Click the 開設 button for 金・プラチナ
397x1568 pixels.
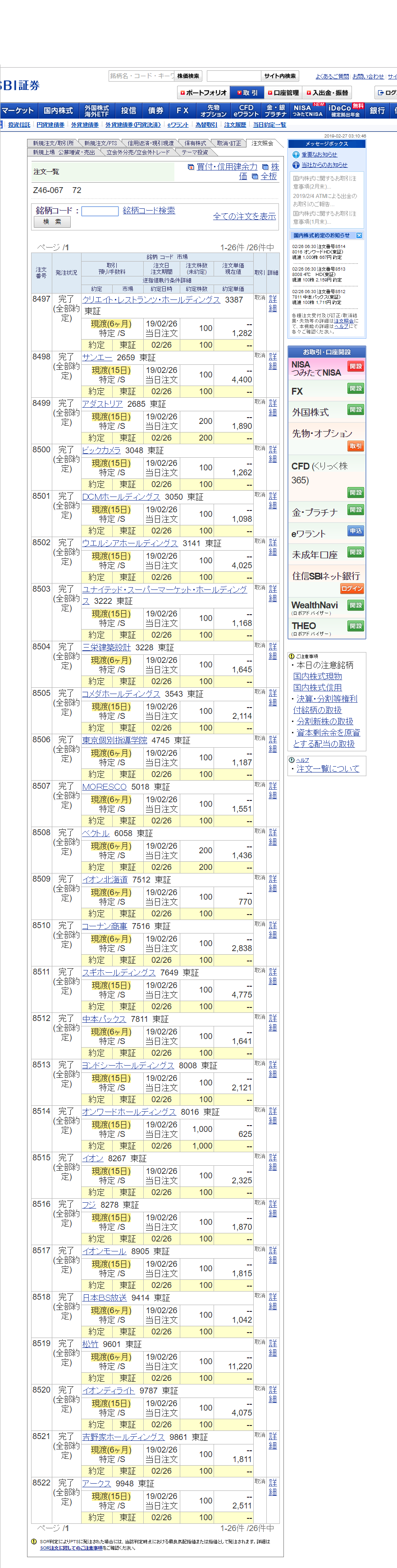[356, 510]
